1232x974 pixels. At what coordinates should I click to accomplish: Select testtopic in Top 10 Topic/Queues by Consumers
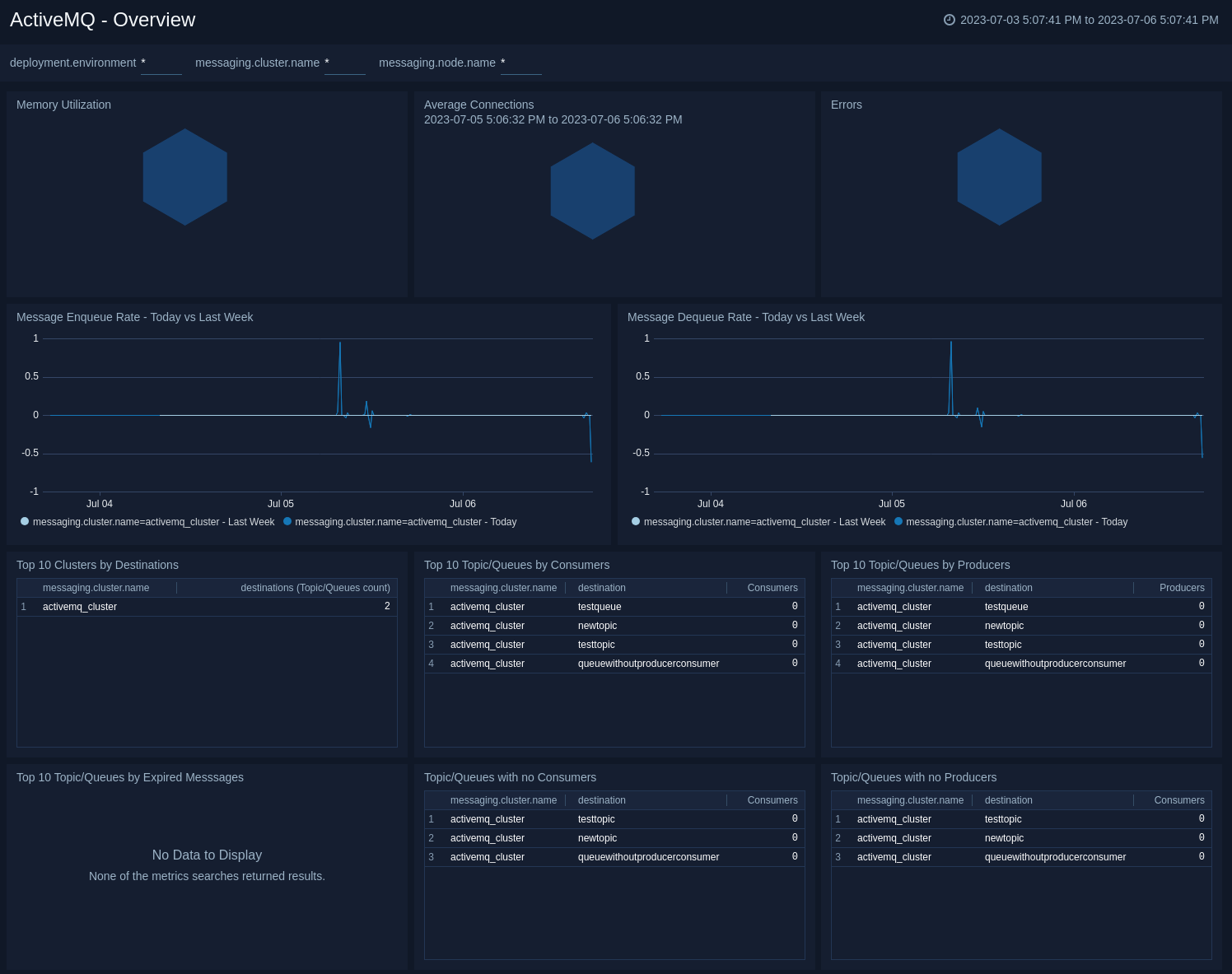(596, 645)
